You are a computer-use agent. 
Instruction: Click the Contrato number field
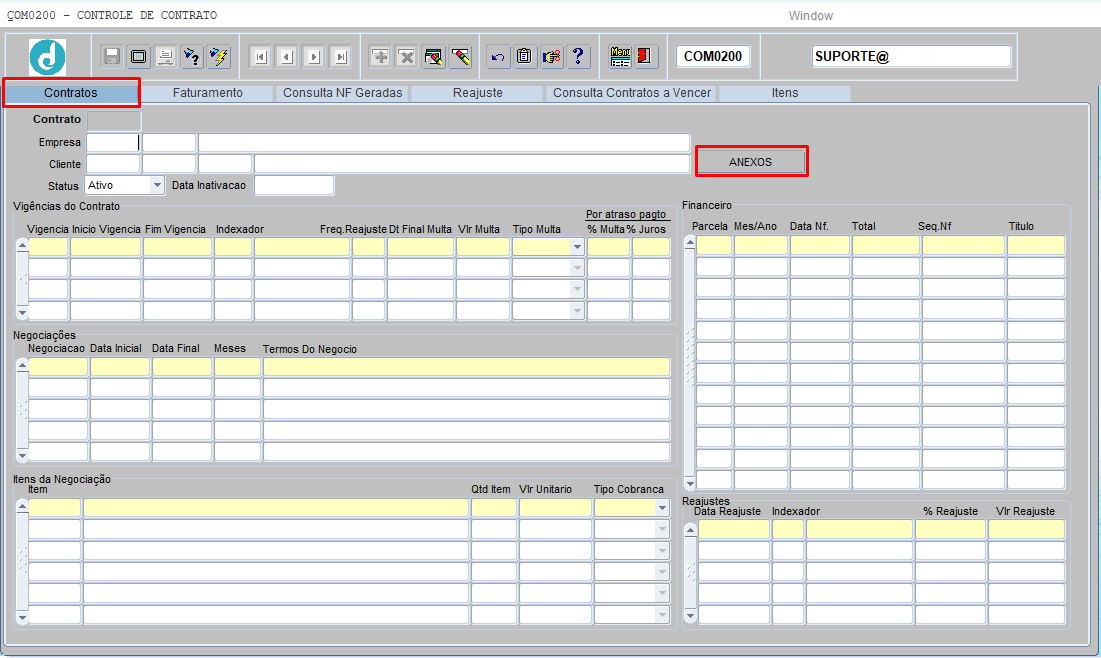114,120
